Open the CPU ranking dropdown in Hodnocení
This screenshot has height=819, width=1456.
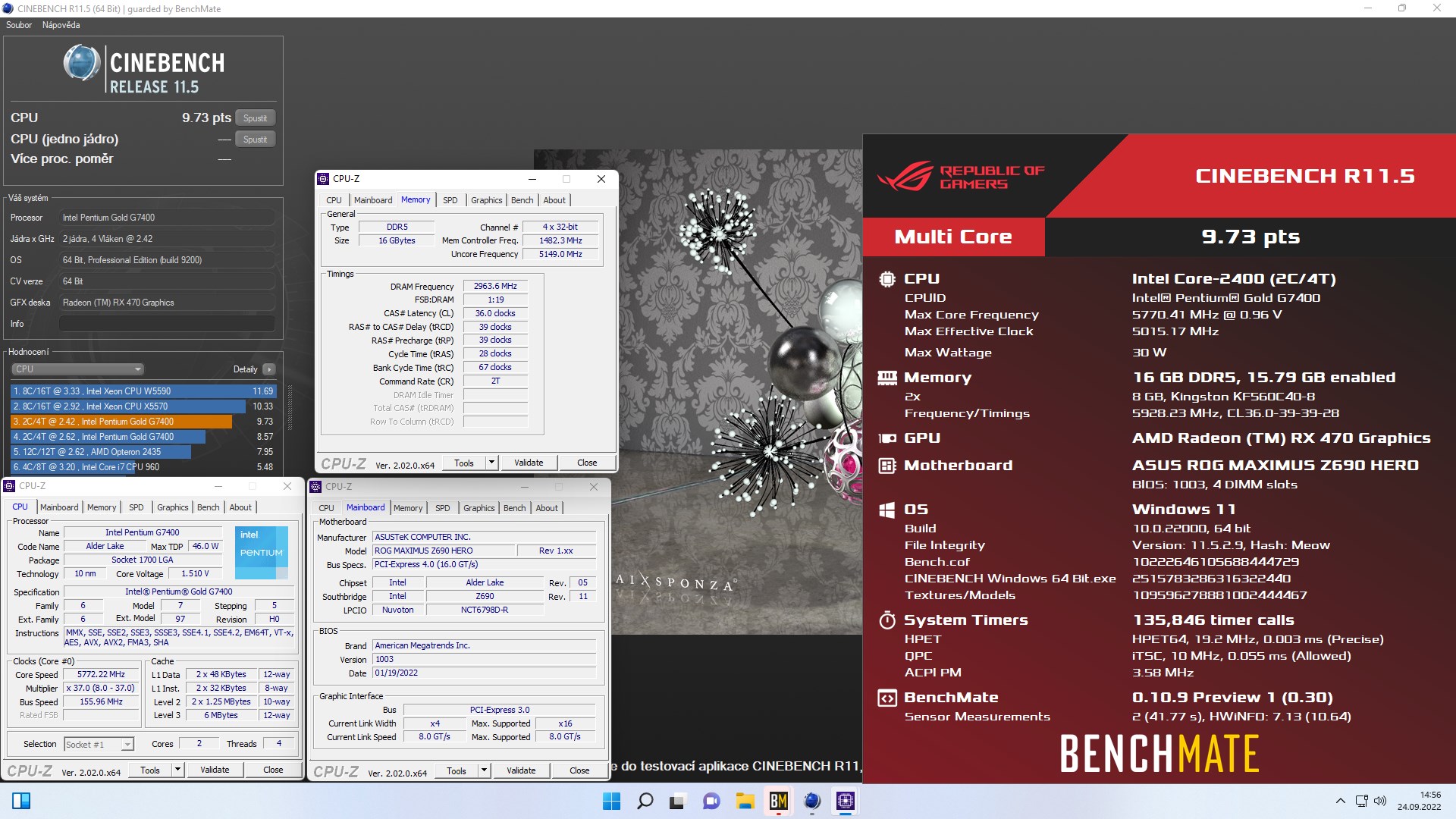click(77, 369)
